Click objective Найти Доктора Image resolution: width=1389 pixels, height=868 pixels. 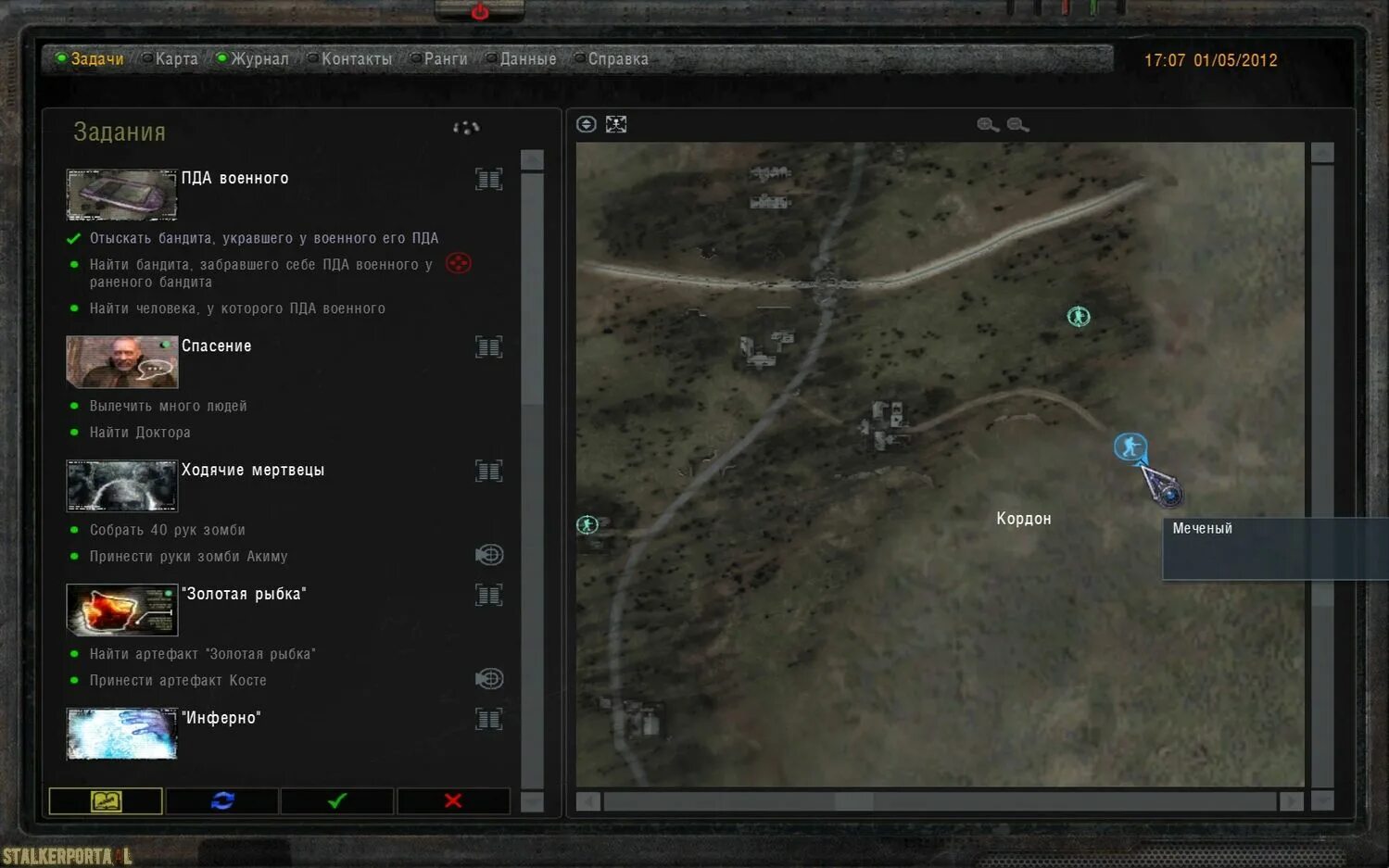click(x=140, y=432)
